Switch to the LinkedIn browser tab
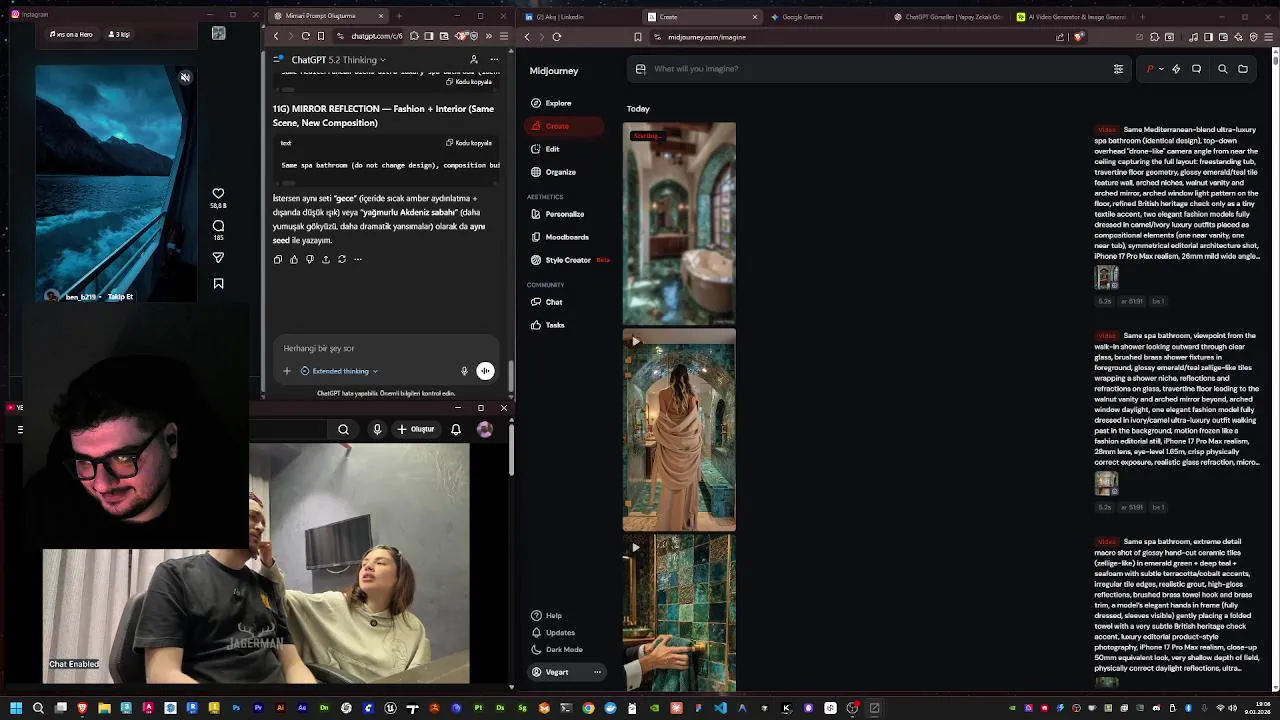1280x720 pixels. 580,17
